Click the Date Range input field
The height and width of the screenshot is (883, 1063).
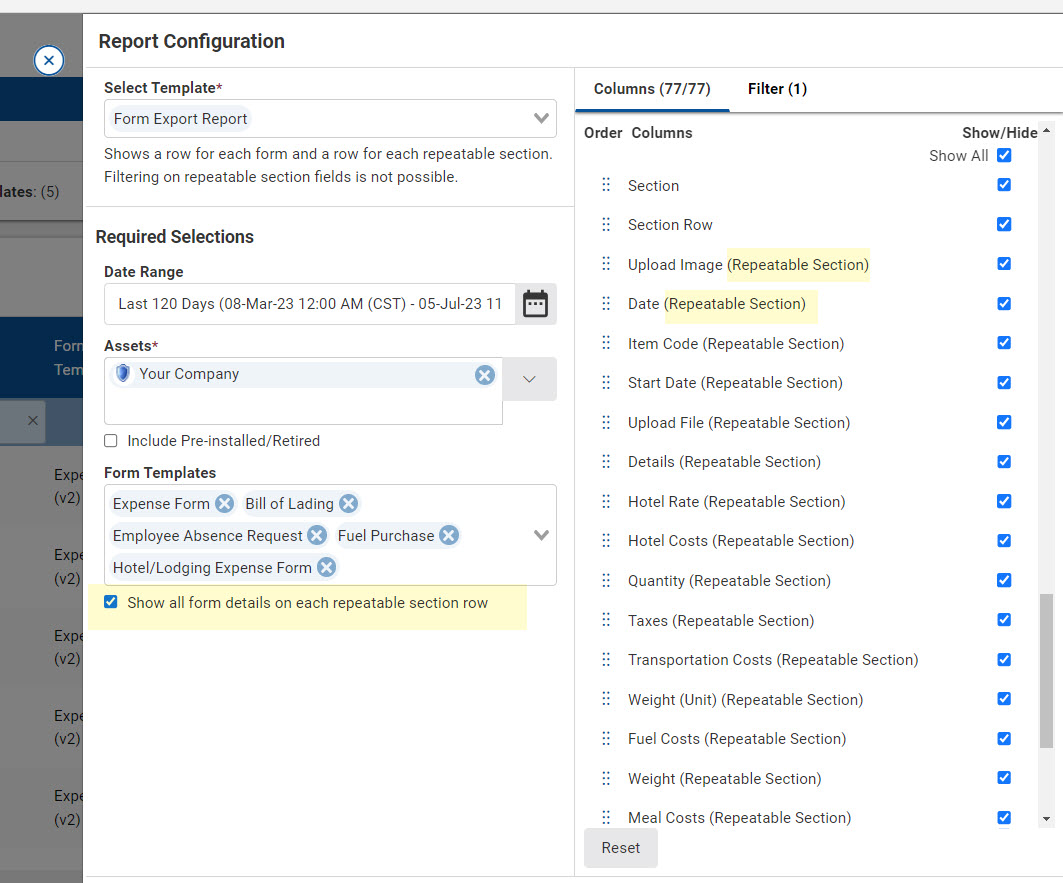(310, 304)
